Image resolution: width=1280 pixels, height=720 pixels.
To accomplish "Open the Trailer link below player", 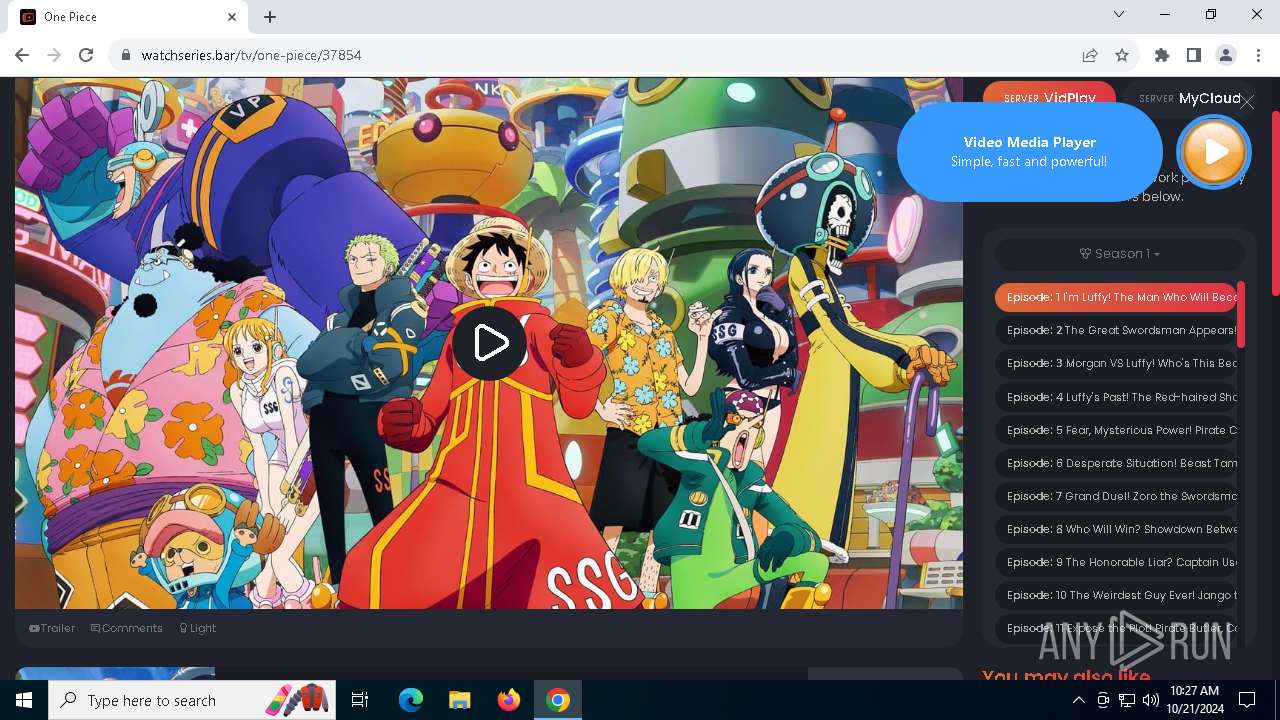I will tap(52, 628).
